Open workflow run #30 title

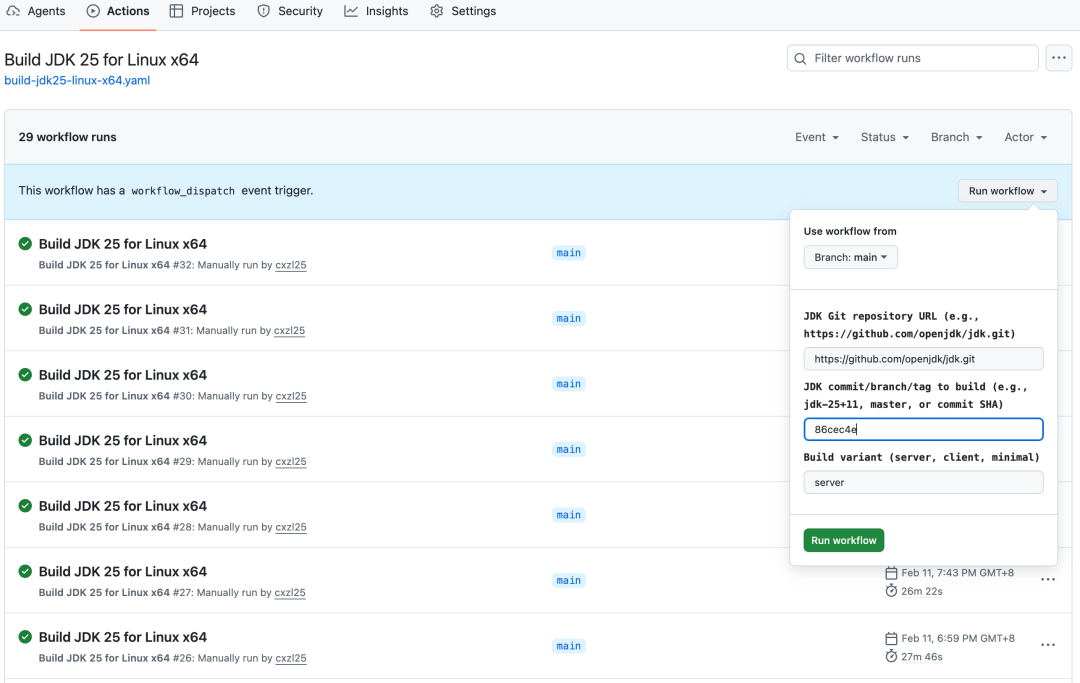pos(123,375)
